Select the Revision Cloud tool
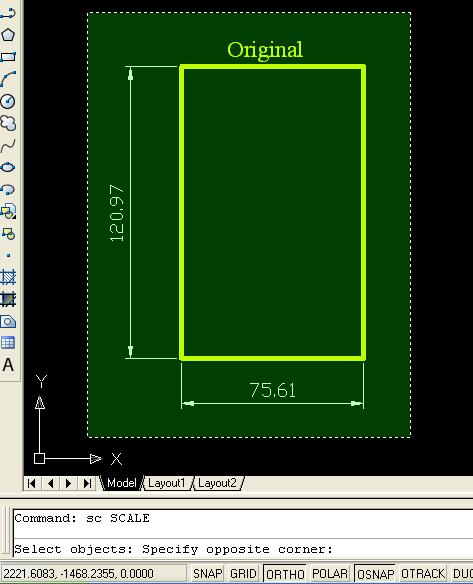The width and height of the screenshot is (473, 584). [x=8, y=123]
